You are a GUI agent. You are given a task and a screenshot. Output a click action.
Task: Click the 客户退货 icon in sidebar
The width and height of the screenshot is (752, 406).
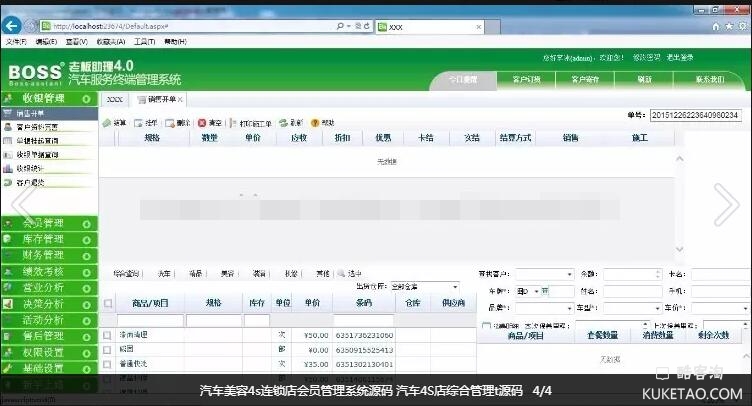[x=7, y=183]
